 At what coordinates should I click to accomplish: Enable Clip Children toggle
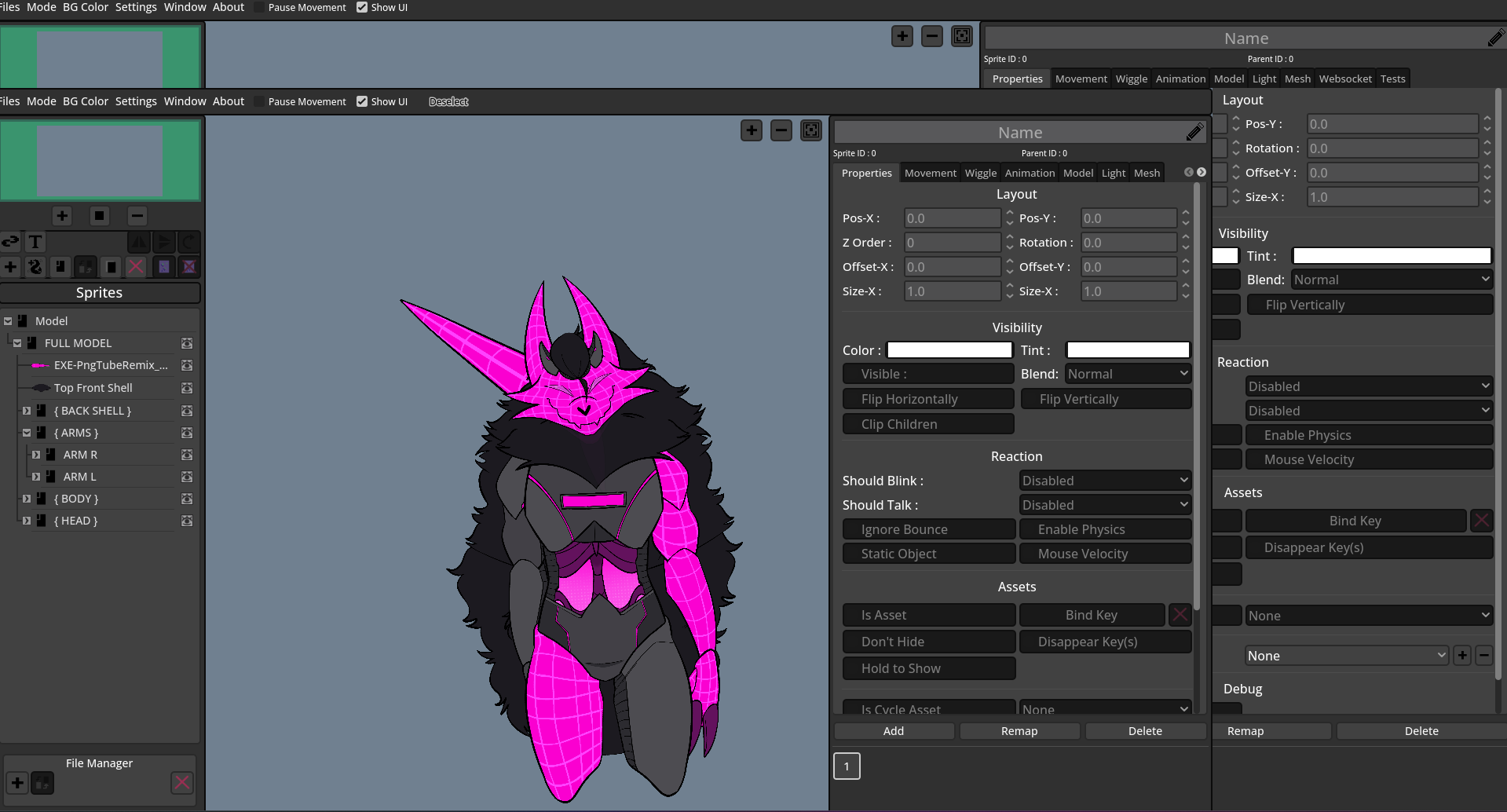tap(928, 424)
